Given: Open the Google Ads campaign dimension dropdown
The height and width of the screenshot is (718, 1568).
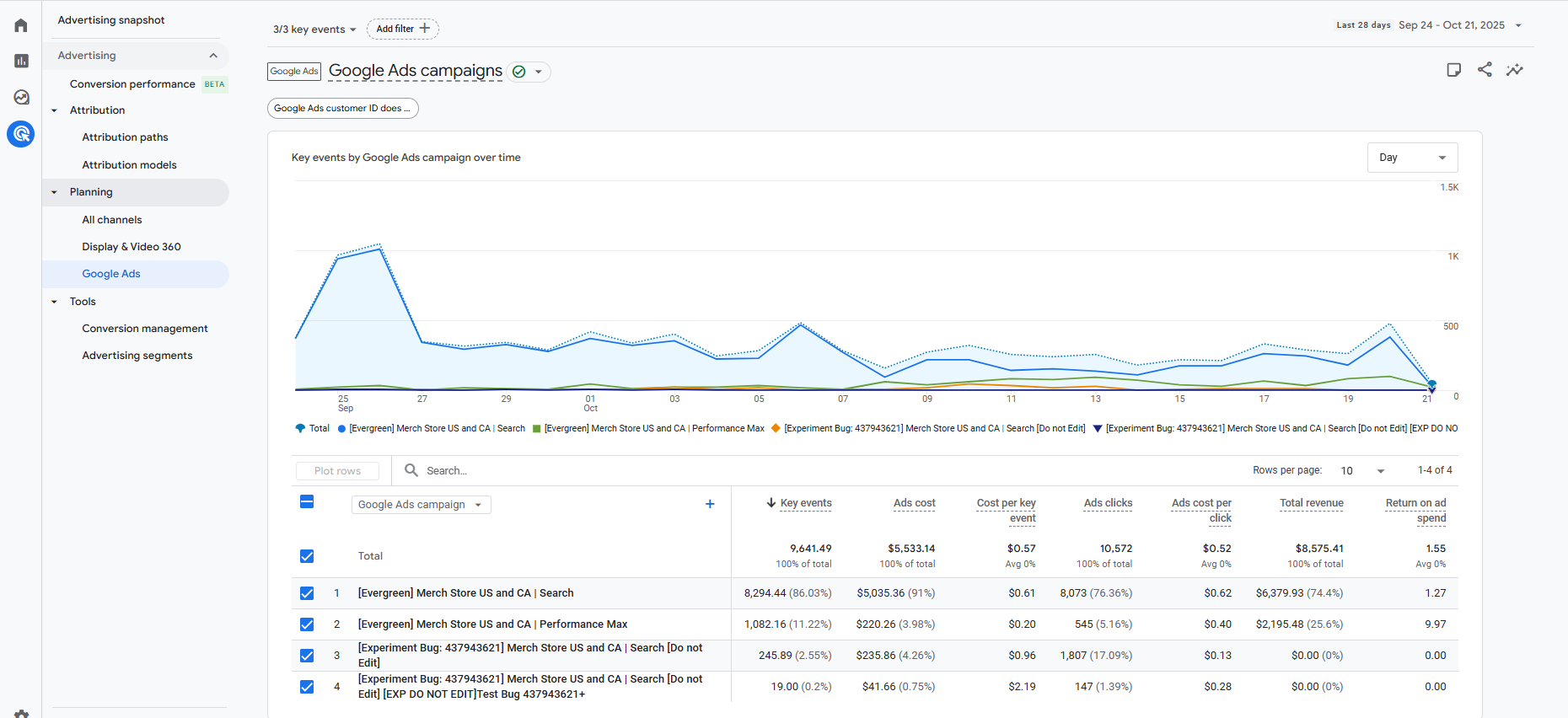Looking at the screenshot, I should [421, 505].
